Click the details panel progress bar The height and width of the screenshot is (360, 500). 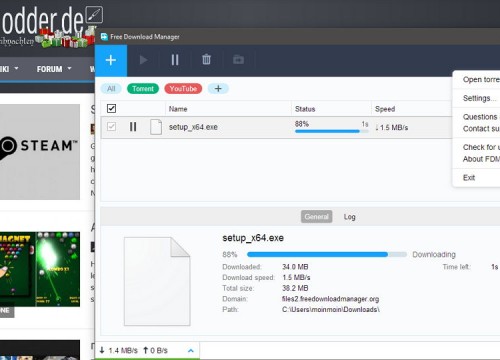pyautogui.click(x=327, y=254)
